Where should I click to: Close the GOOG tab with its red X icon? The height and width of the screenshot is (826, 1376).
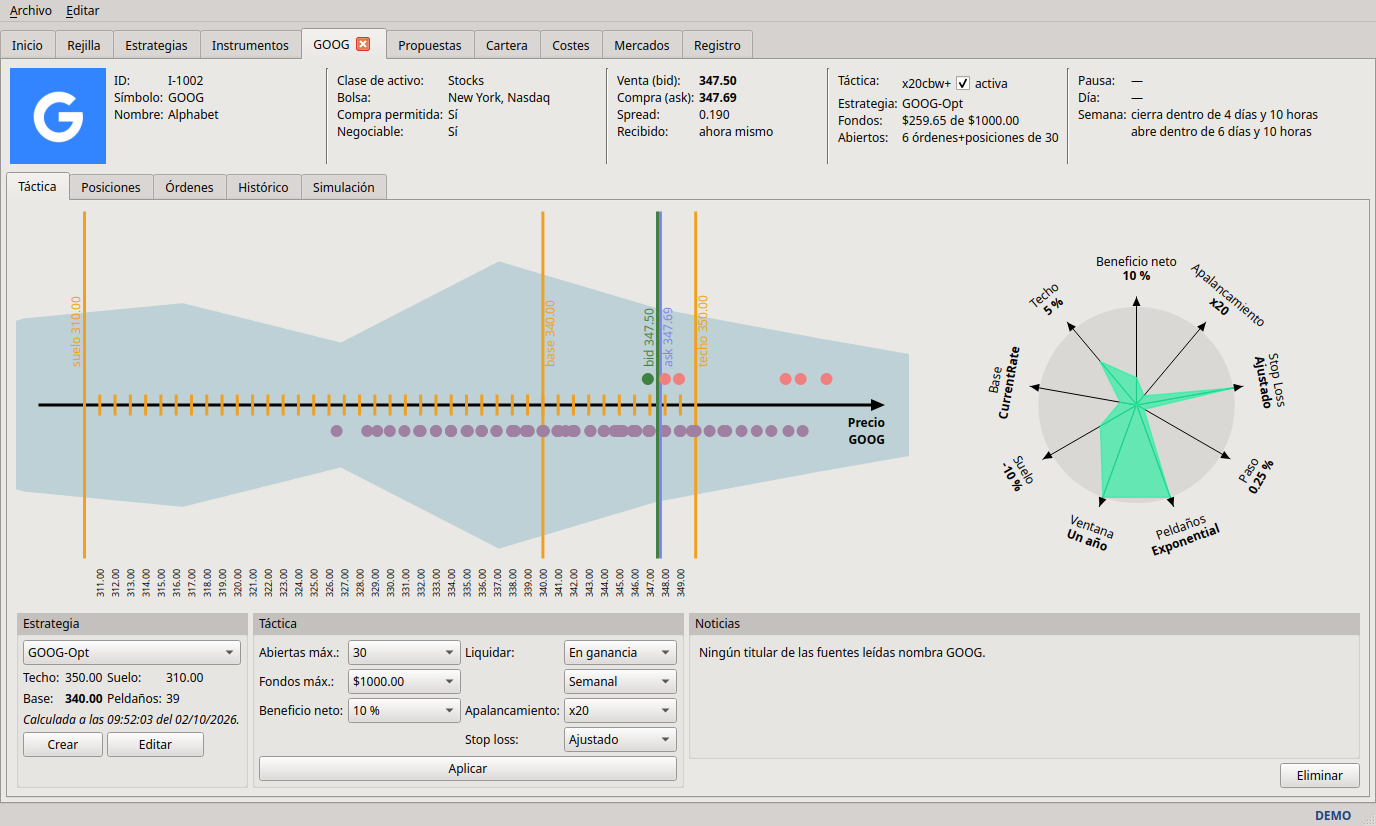[363, 44]
